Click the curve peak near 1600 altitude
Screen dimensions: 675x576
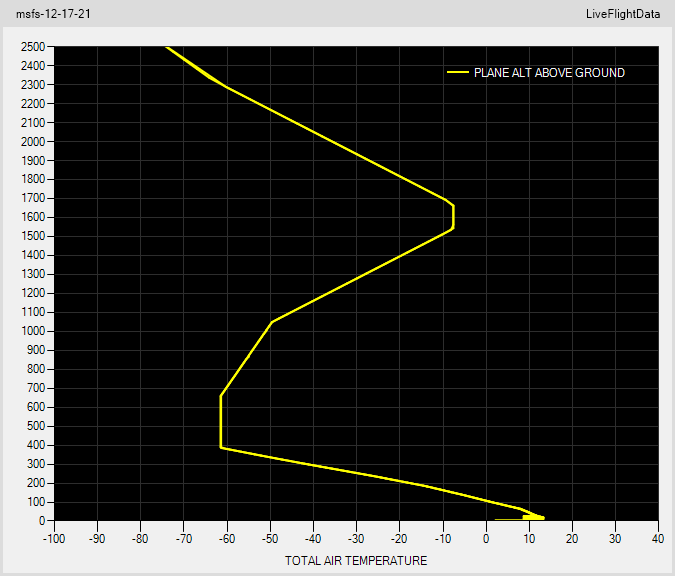point(453,217)
